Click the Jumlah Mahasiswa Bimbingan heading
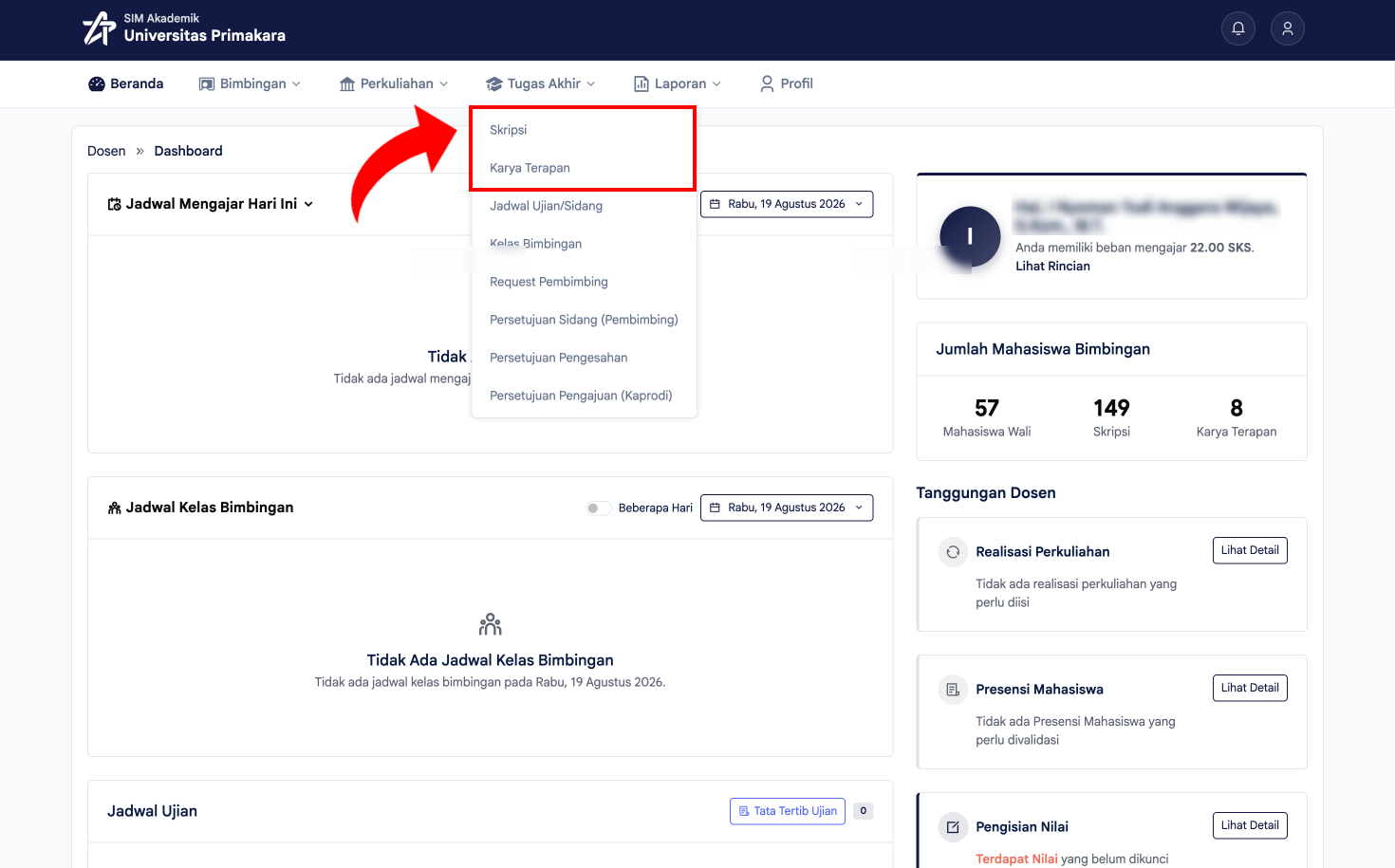The height and width of the screenshot is (868, 1395). 1043,349
